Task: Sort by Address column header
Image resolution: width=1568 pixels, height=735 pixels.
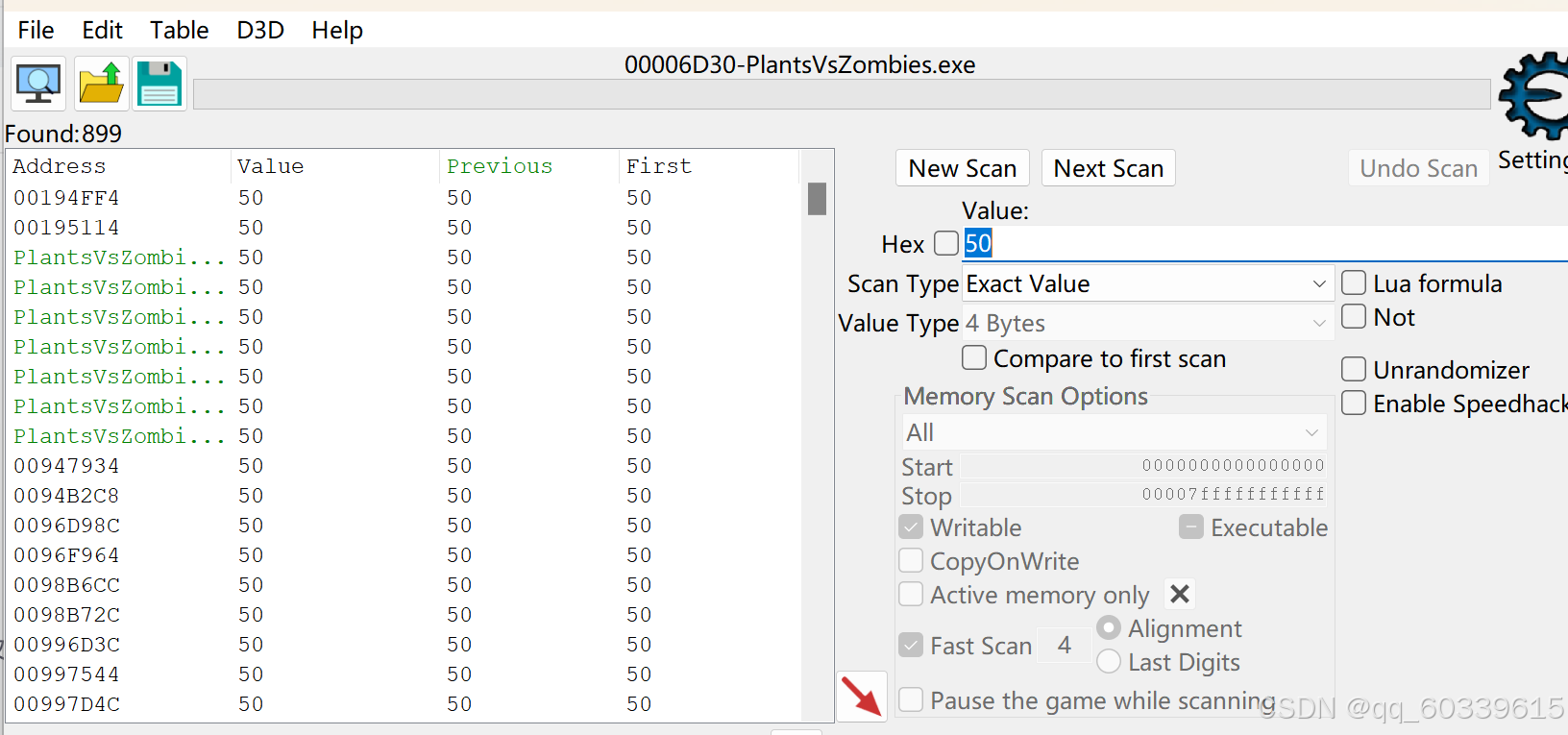Action: click(x=119, y=166)
